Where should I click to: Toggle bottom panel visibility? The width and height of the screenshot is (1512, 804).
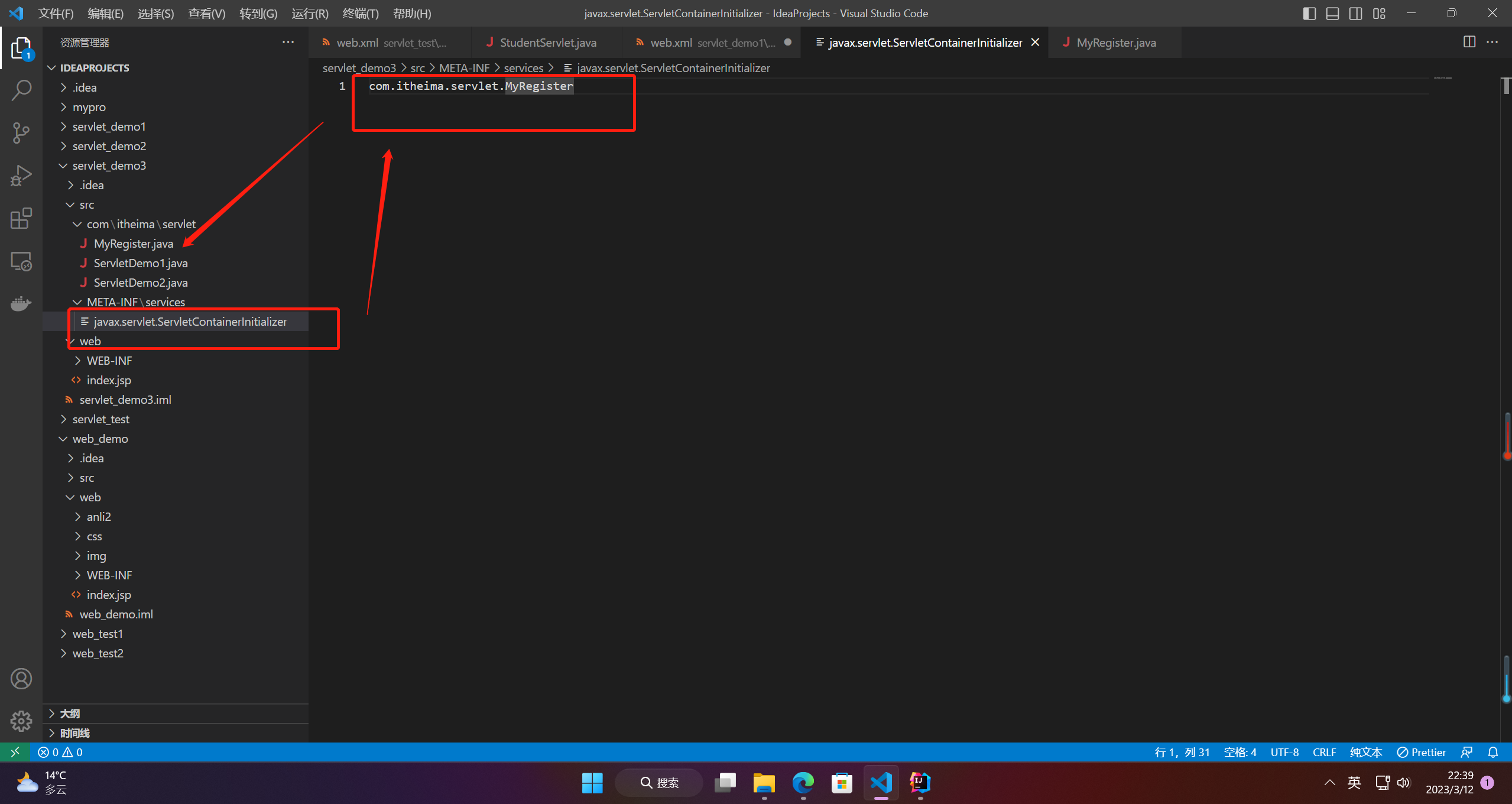tap(1332, 13)
